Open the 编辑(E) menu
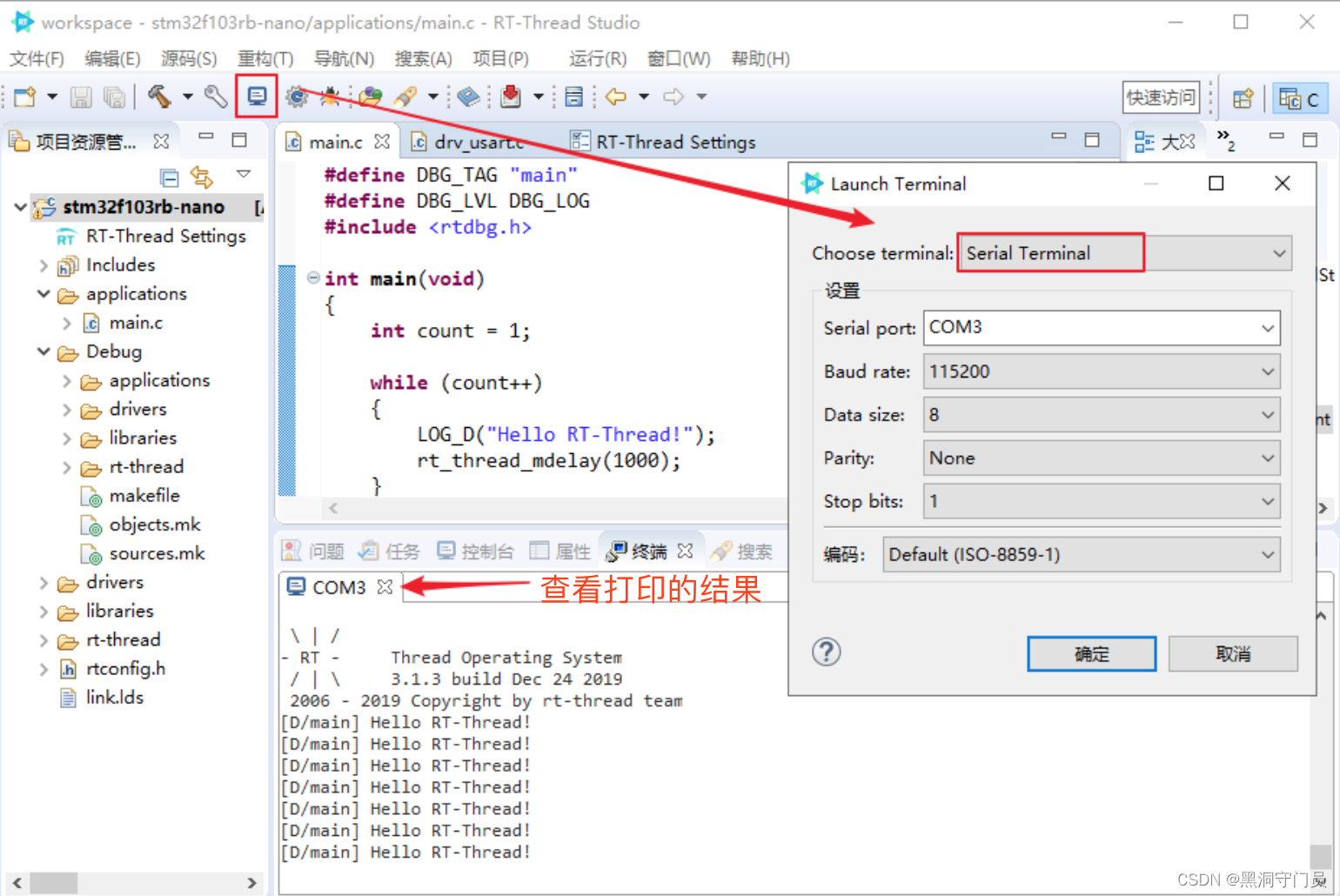1340x896 pixels. [112, 58]
